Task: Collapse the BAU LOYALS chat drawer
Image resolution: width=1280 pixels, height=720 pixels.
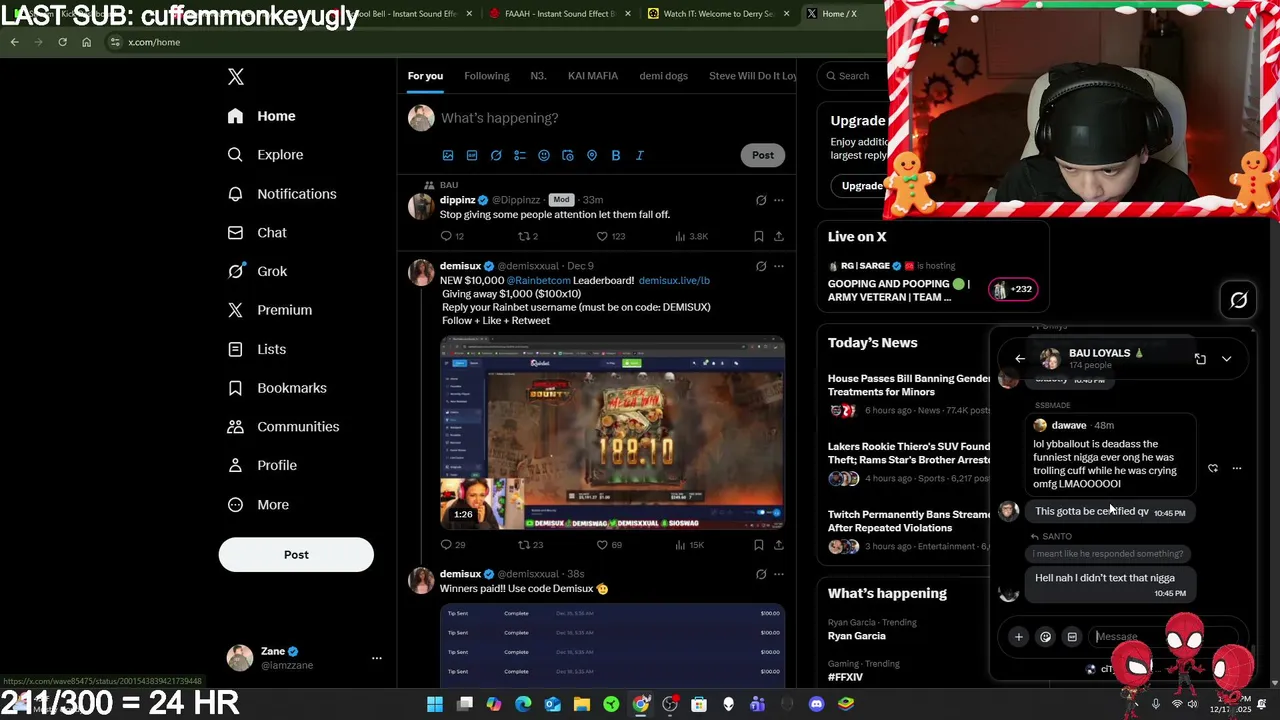Action: (x=1226, y=359)
